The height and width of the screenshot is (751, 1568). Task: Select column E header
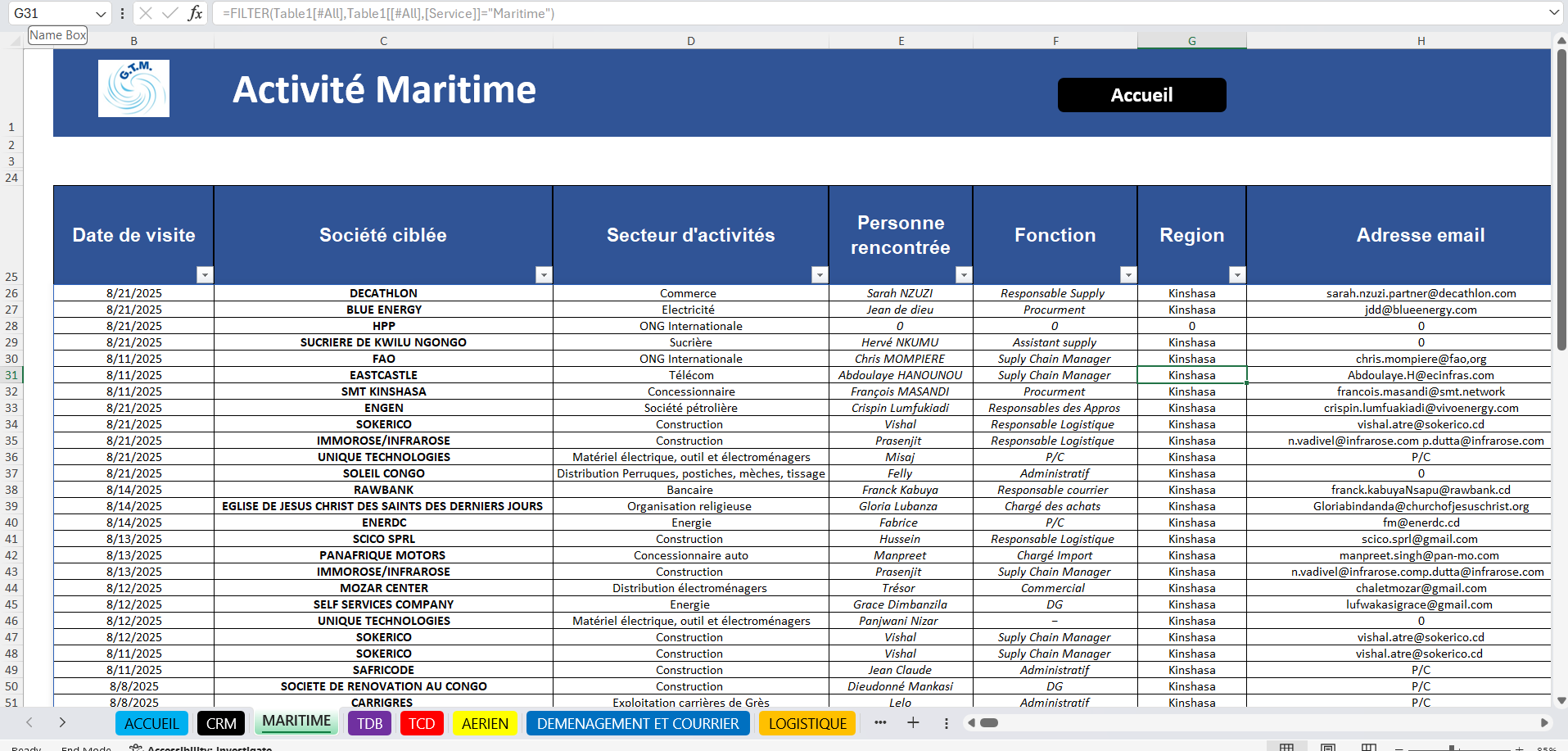click(x=901, y=41)
